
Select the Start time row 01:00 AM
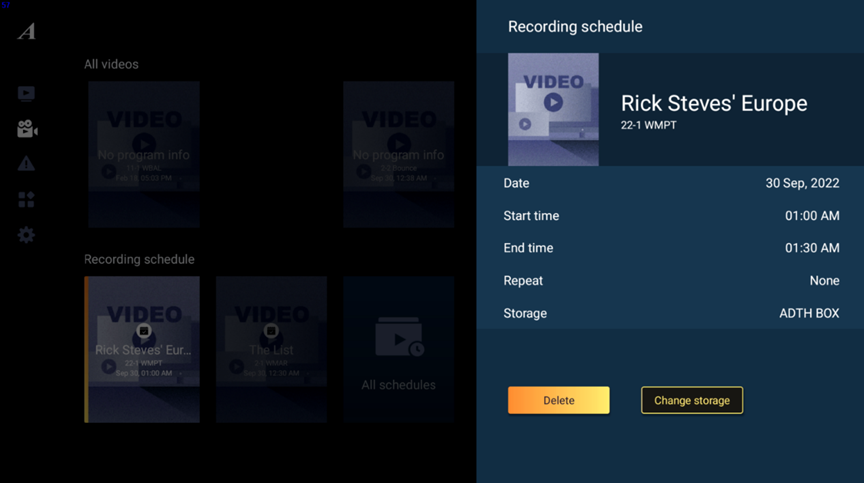[671, 216]
